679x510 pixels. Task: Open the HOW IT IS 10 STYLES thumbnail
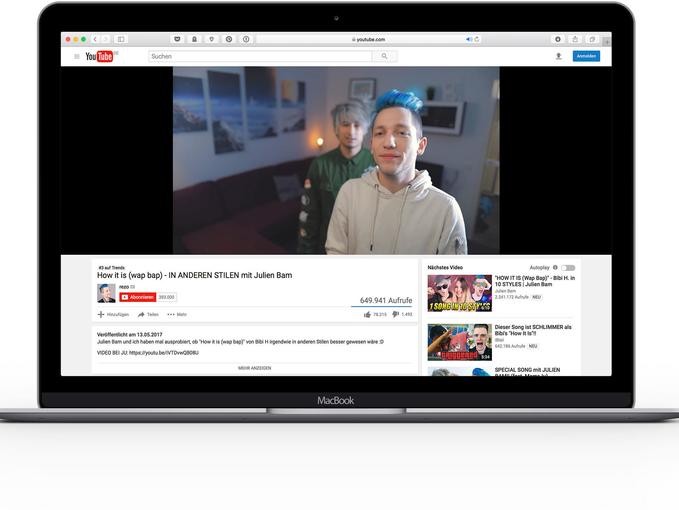point(459,293)
